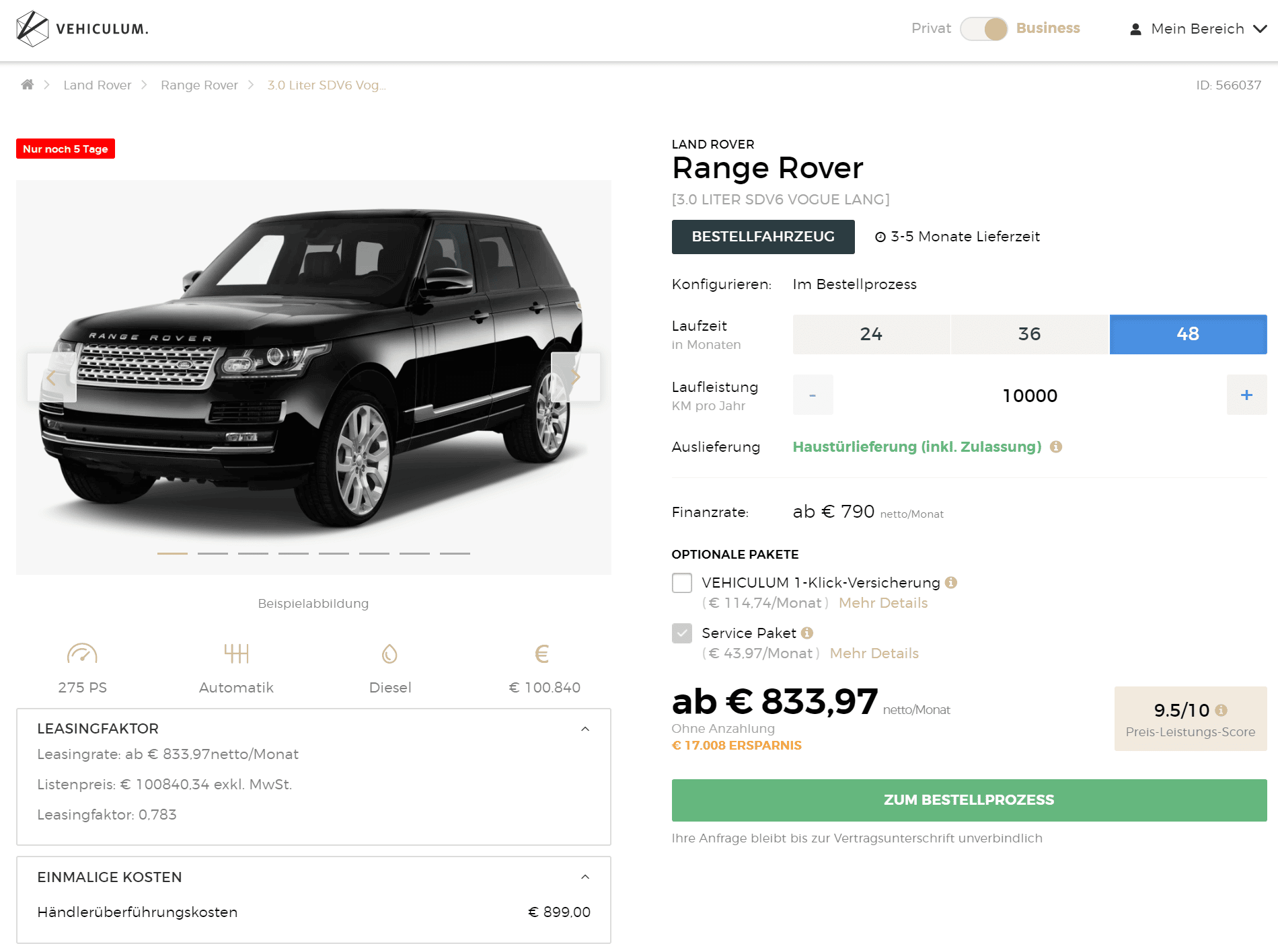1278x952 pixels.
Task: Select 36 months Laufzeit
Action: pos(1029,334)
